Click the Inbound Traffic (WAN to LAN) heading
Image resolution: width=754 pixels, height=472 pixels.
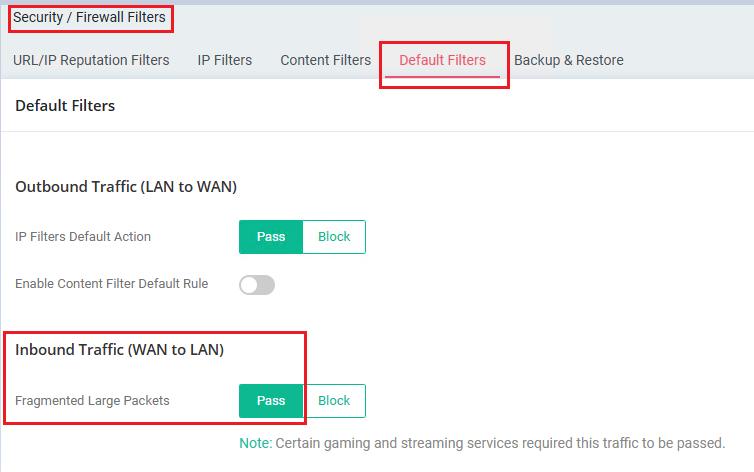coord(119,350)
